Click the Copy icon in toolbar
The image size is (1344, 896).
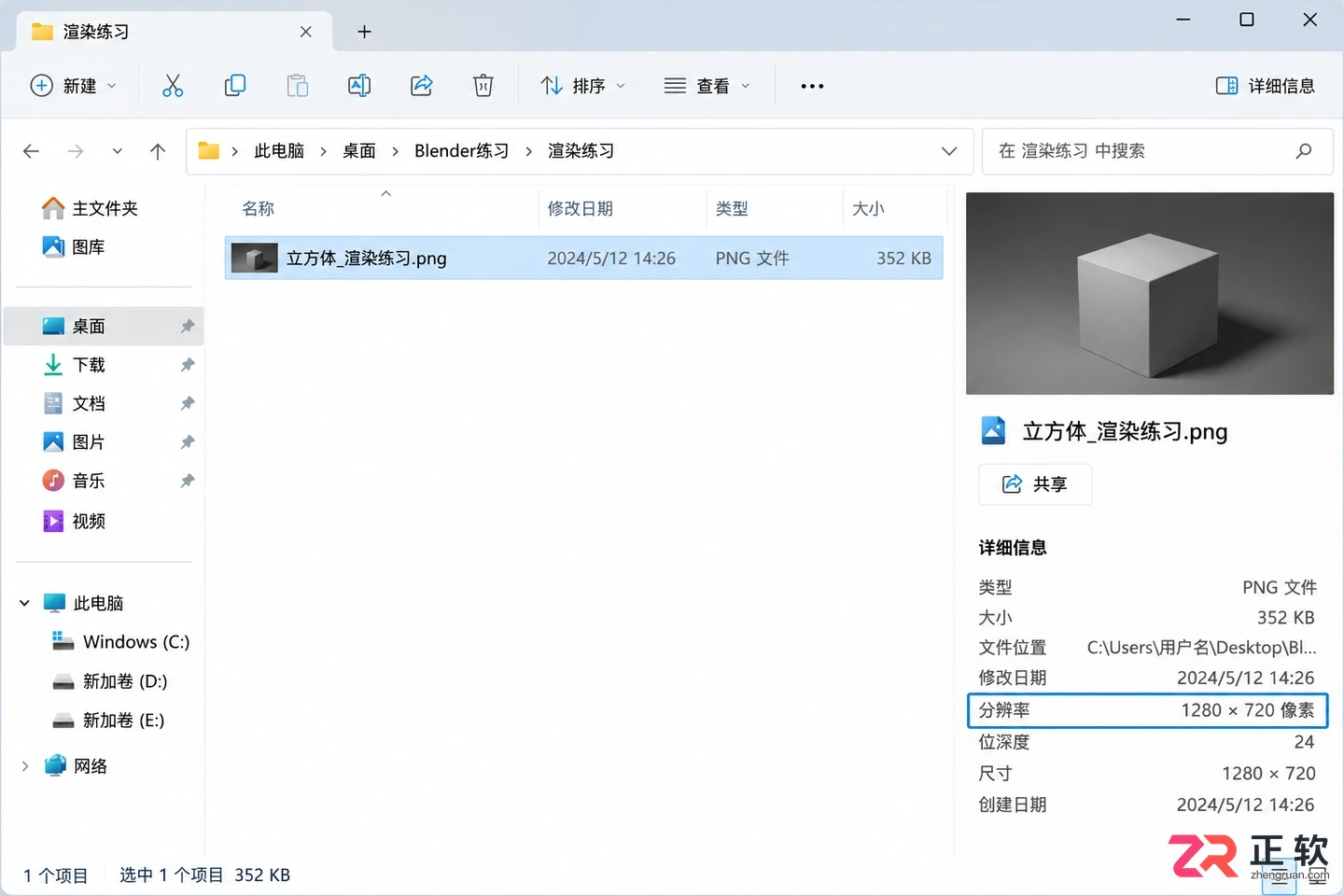(235, 86)
